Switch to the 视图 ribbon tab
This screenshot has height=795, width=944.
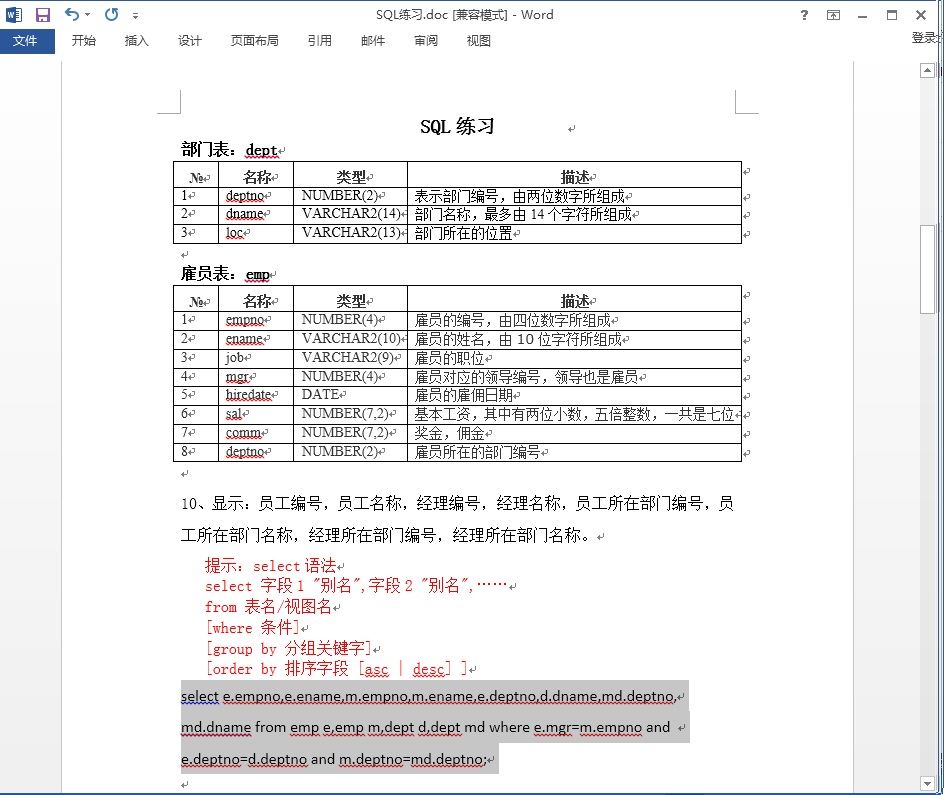coord(479,40)
